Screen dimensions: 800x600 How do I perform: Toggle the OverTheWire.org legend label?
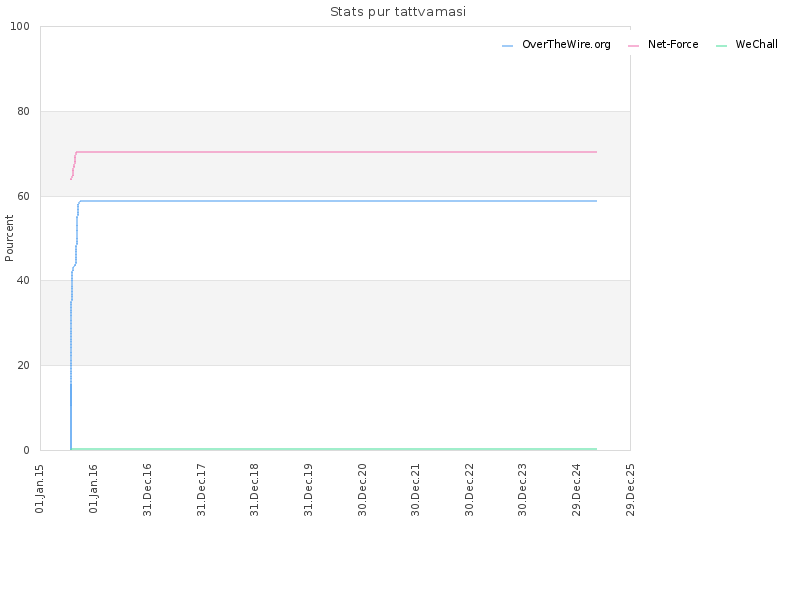click(566, 44)
